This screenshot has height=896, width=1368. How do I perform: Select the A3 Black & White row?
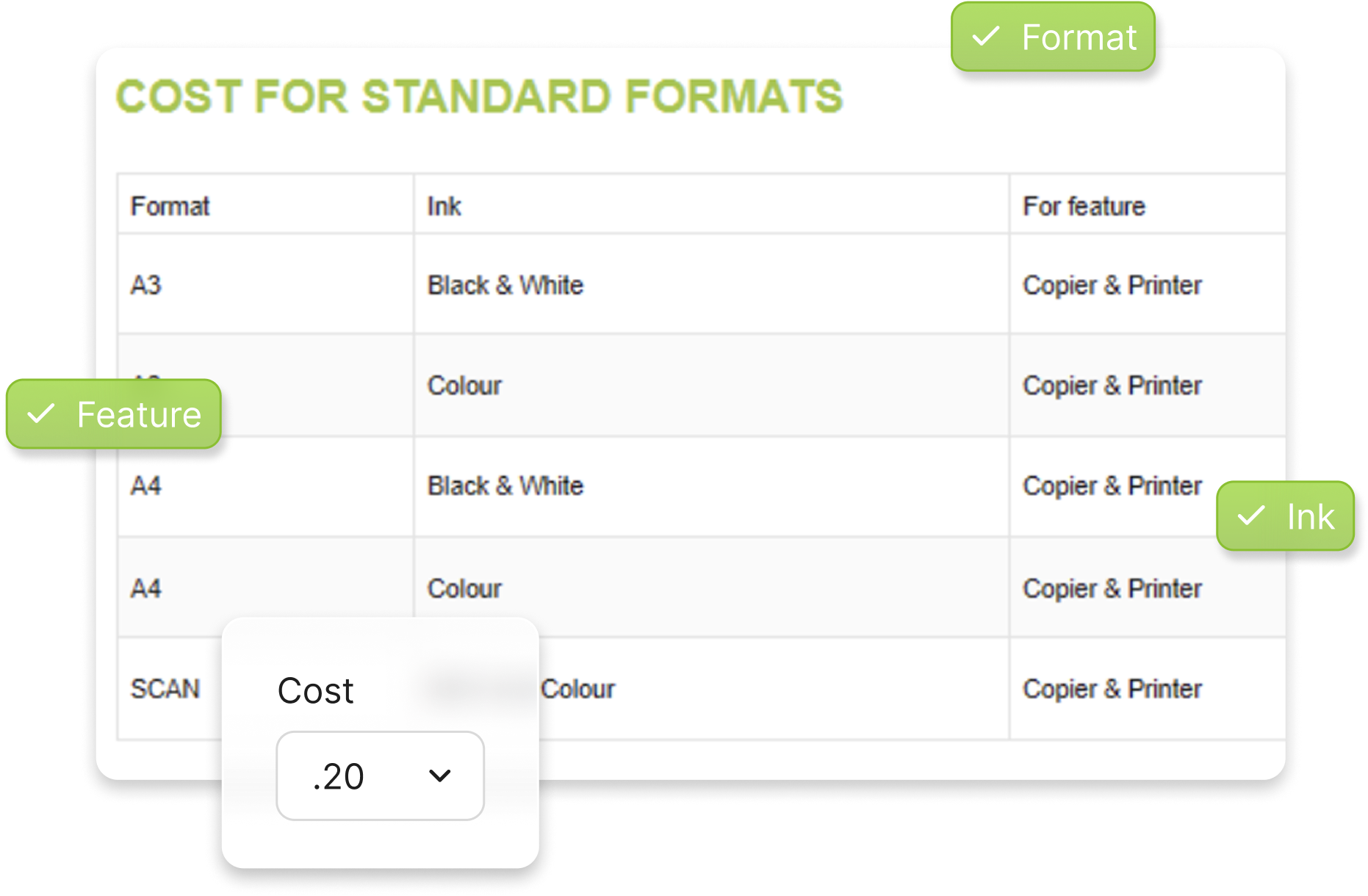click(x=702, y=284)
